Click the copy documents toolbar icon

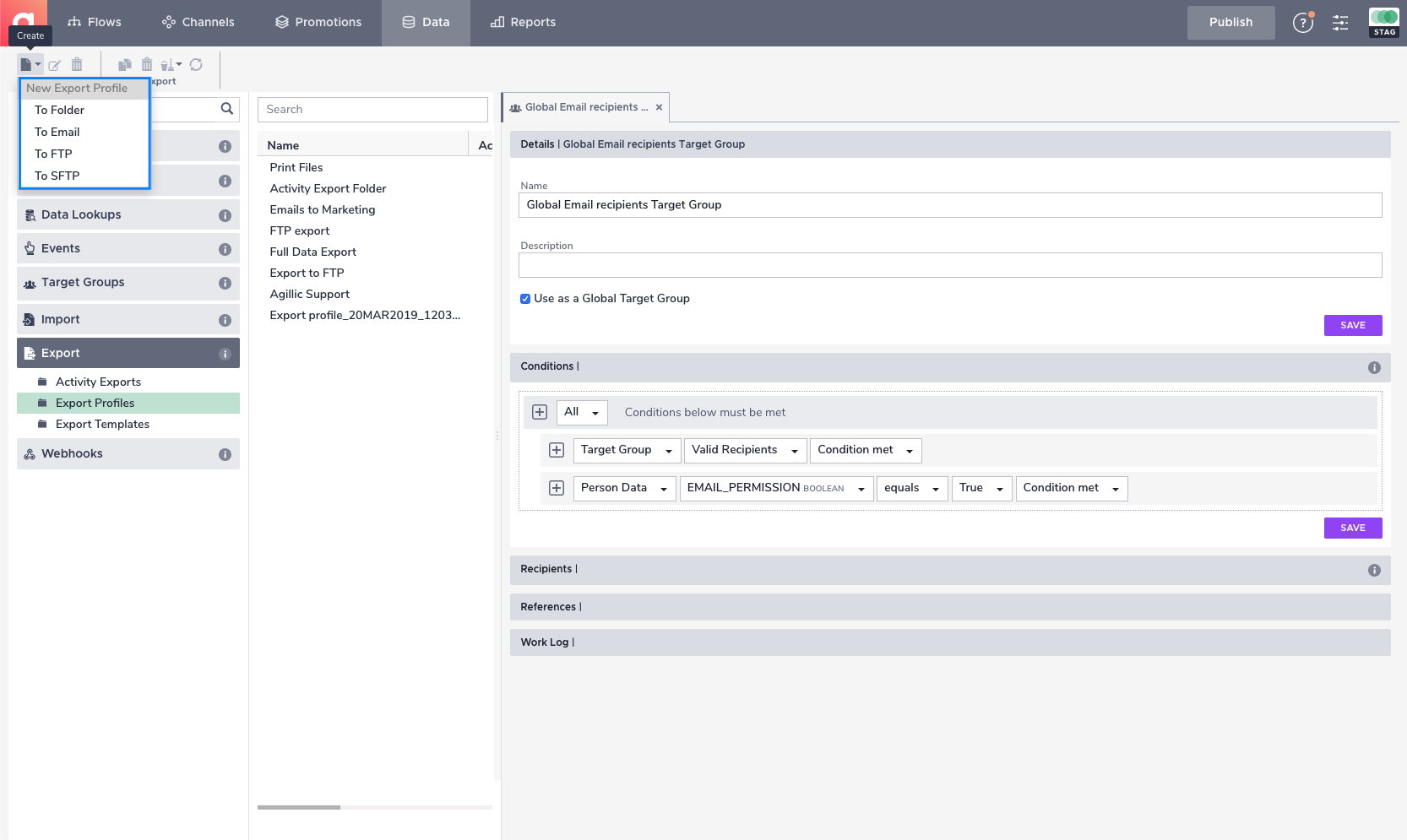click(x=125, y=64)
